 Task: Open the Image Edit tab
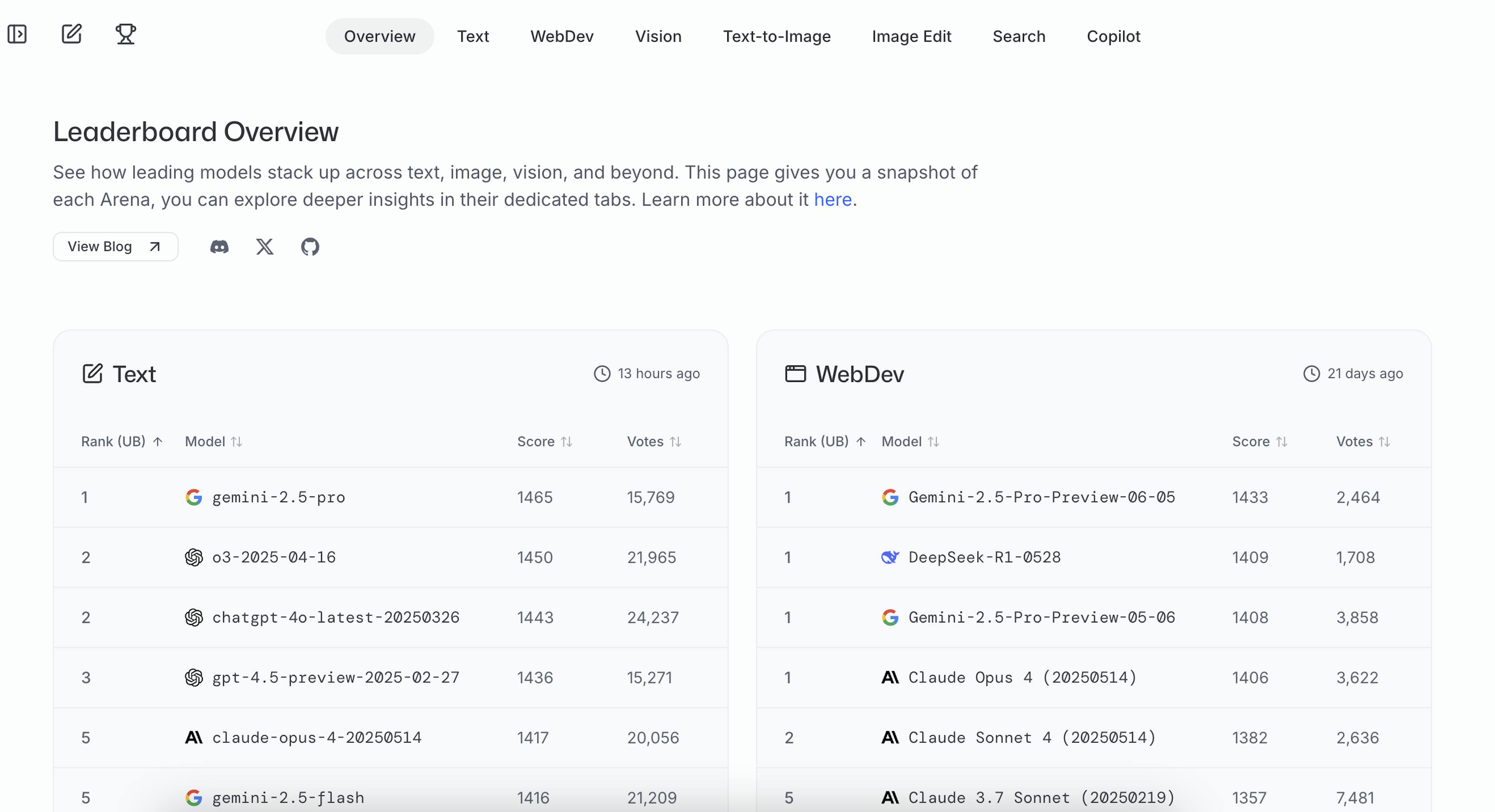911,37
